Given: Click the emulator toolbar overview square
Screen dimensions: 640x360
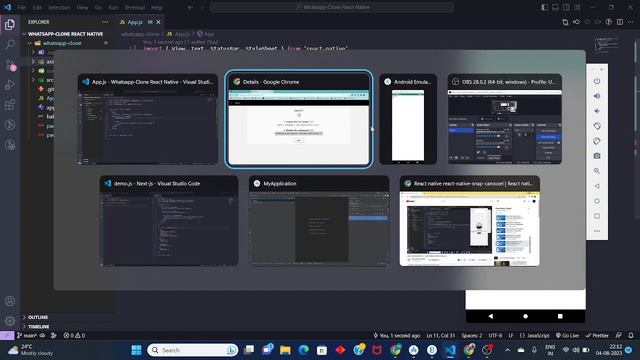Looking at the screenshot, I should click(597, 216).
